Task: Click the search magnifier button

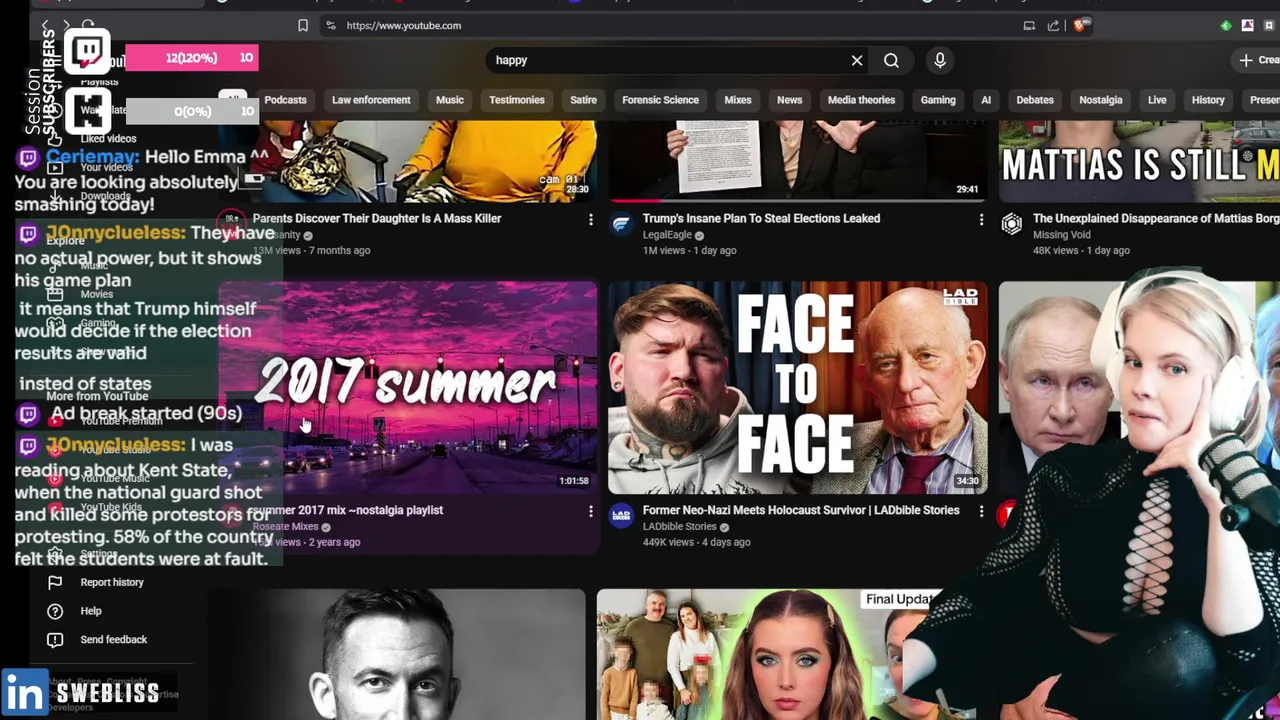Action: (891, 60)
